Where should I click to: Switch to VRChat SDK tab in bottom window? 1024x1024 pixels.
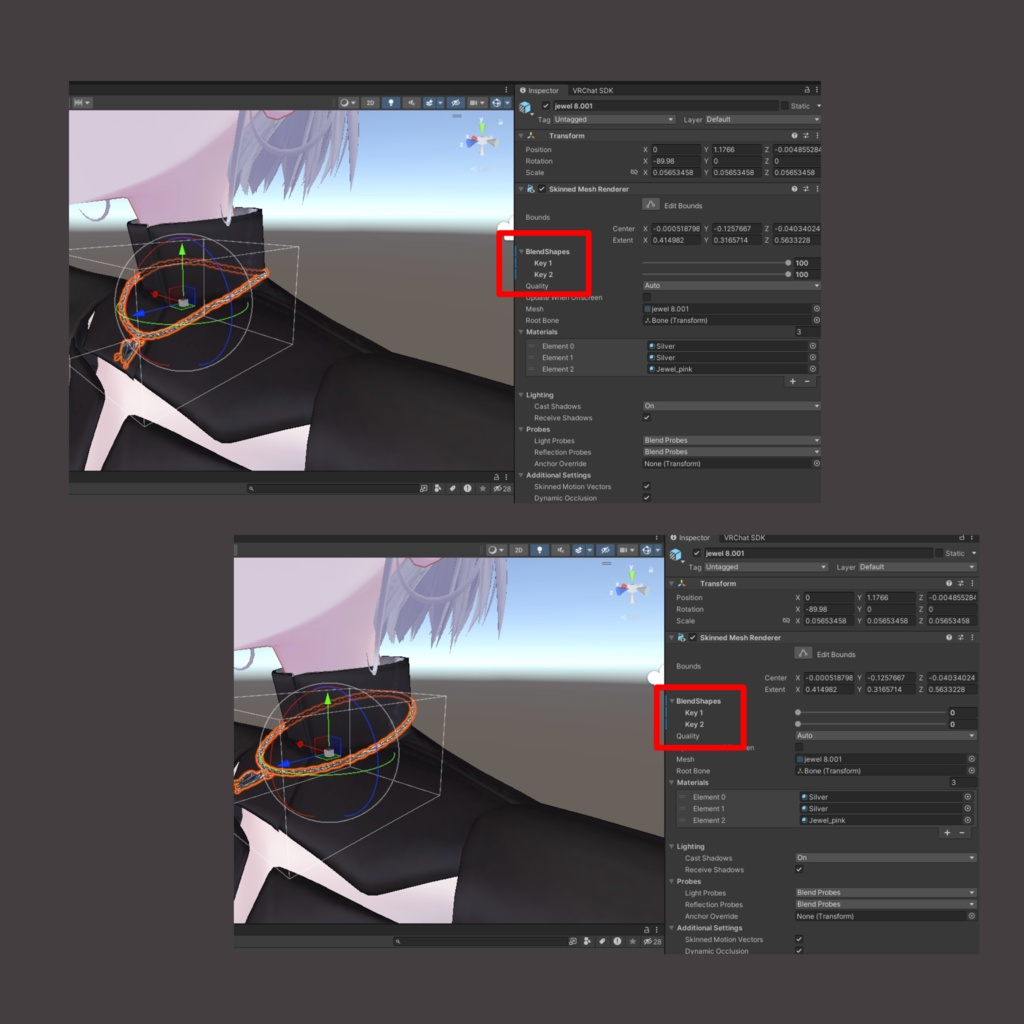click(x=744, y=538)
